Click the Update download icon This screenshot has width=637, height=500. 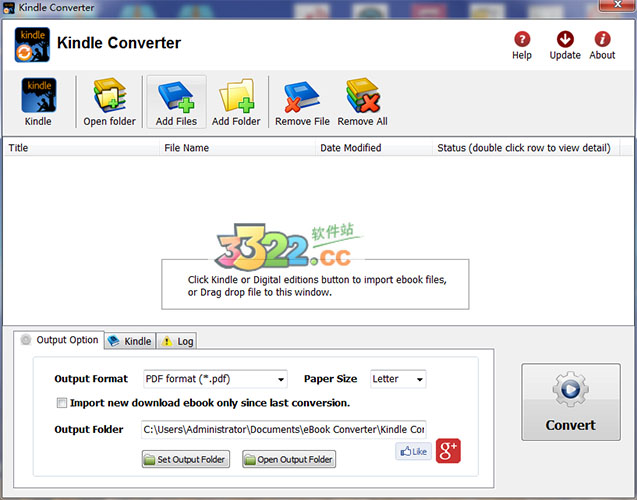click(565, 45)
